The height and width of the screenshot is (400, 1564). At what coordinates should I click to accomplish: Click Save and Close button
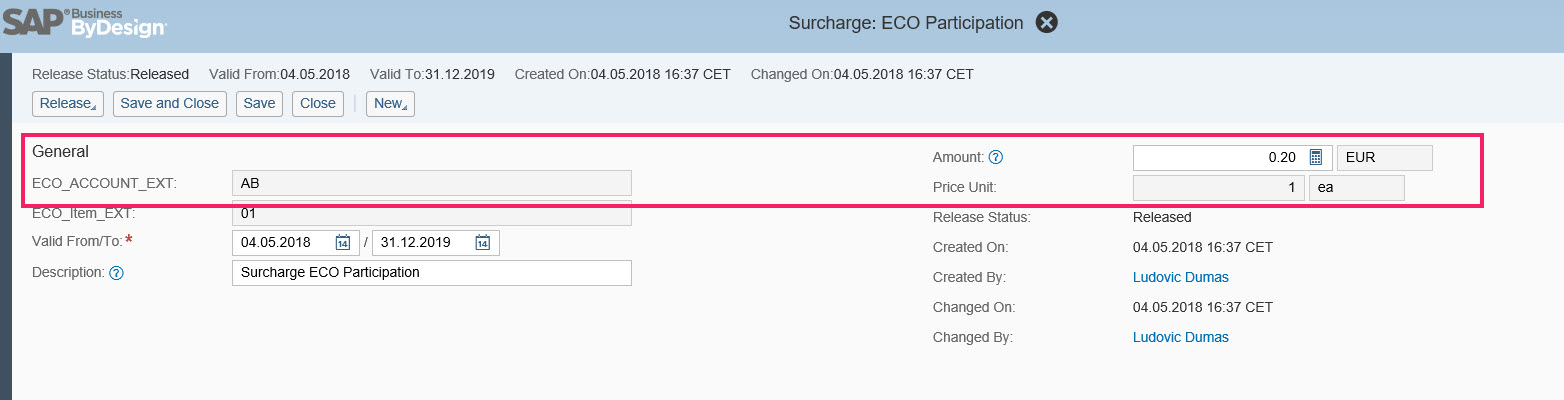click(x=170, y=104)
